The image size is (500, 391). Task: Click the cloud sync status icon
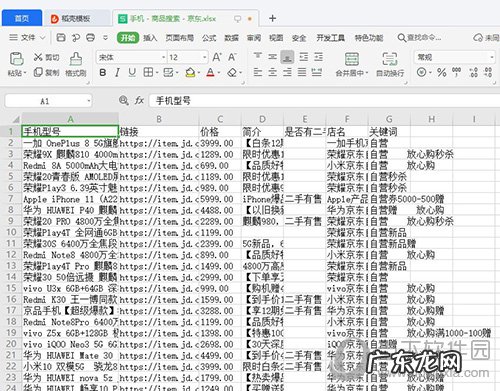tap(478, 37)
